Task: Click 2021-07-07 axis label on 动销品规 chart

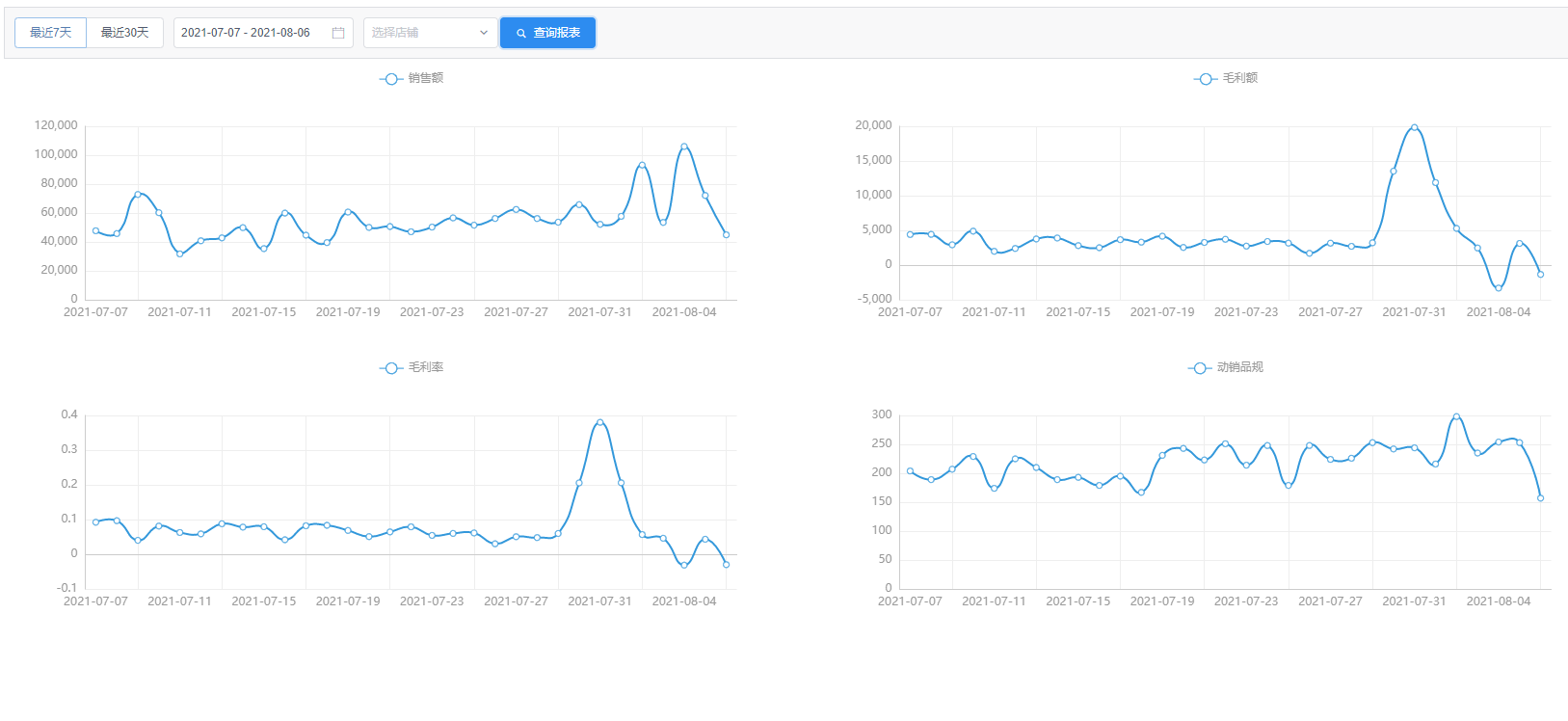Action: tap(910, 601)
